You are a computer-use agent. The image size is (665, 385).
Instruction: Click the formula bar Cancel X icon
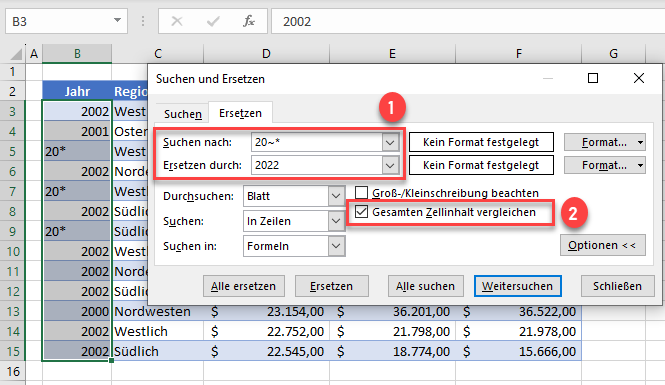tap(177, 21)
